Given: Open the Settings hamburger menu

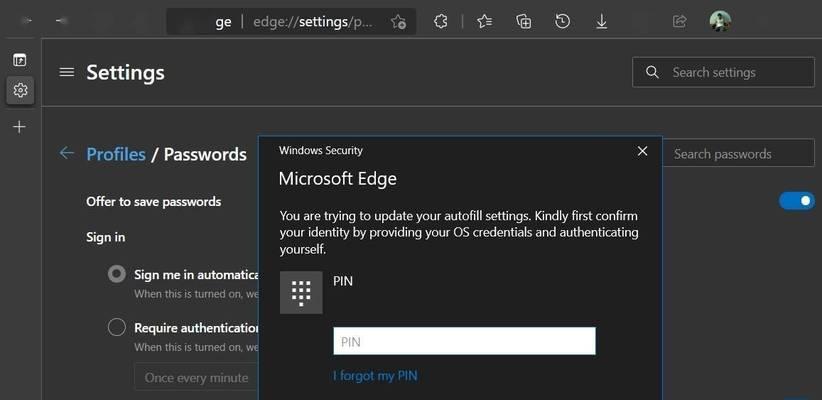Looking at the screenshot, I should (x=67, y=72).
